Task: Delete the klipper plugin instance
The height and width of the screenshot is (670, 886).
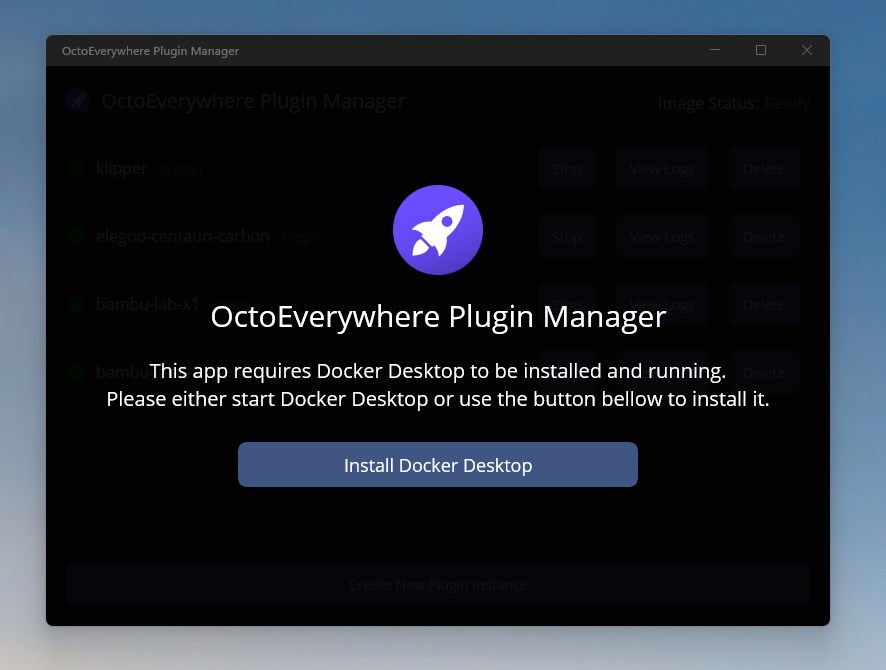Action: pyautogui.click(x=763, y=169)
